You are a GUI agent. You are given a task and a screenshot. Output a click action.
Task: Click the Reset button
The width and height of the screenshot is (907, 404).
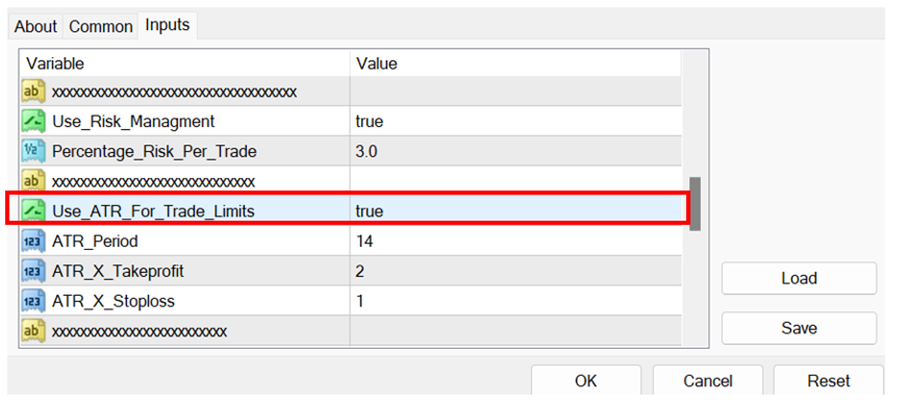click(828, 381)
